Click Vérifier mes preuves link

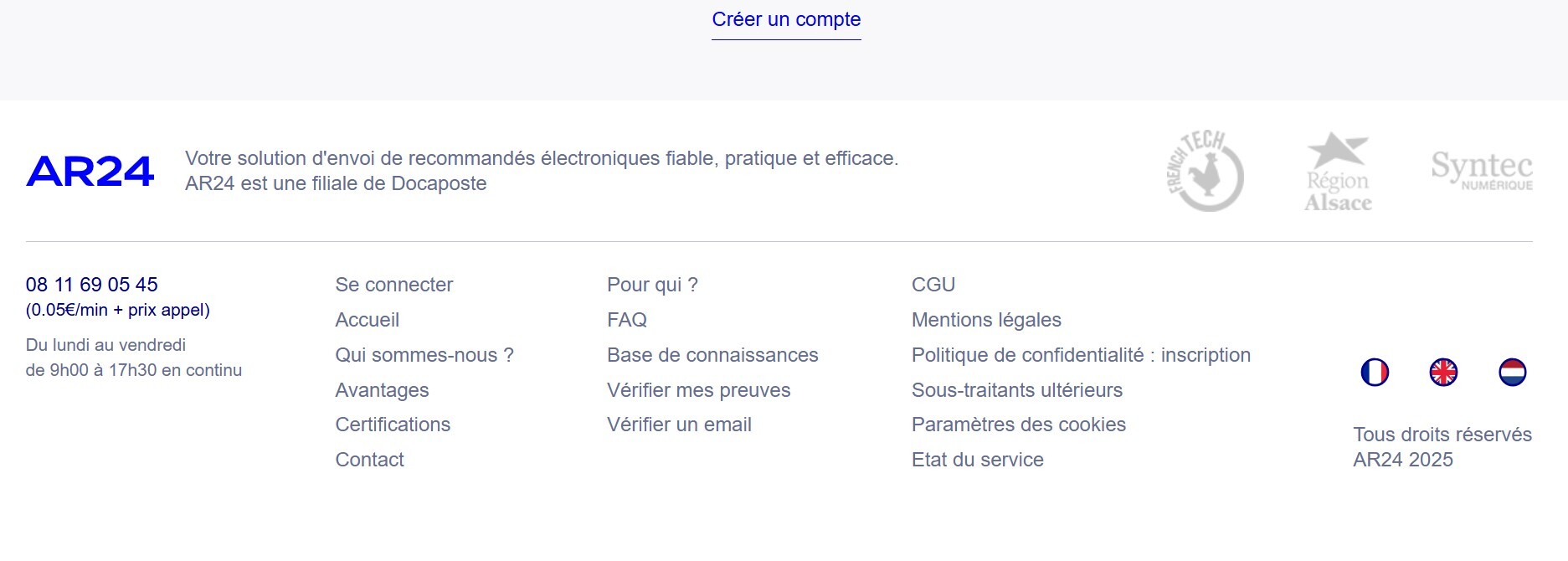[x=698, y=390]
